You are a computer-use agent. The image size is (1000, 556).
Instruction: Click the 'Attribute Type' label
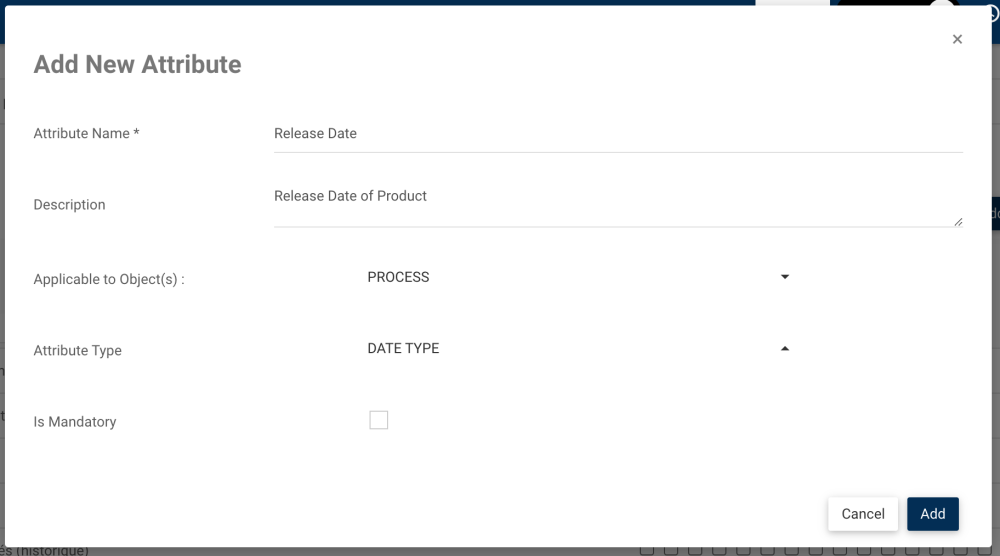pyautogui.click(x=77, y=351)
